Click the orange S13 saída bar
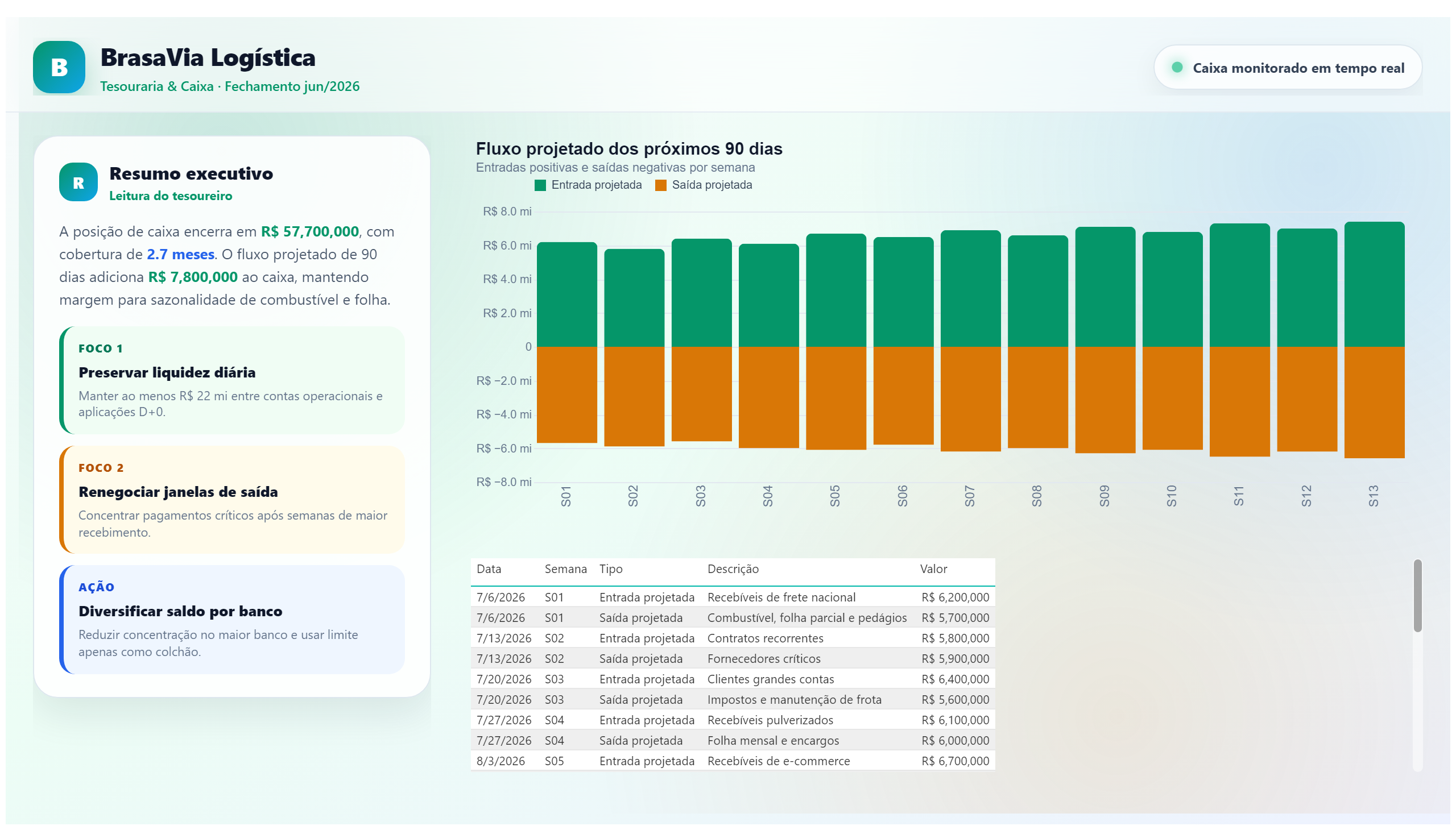 [x=1375, y=402]
